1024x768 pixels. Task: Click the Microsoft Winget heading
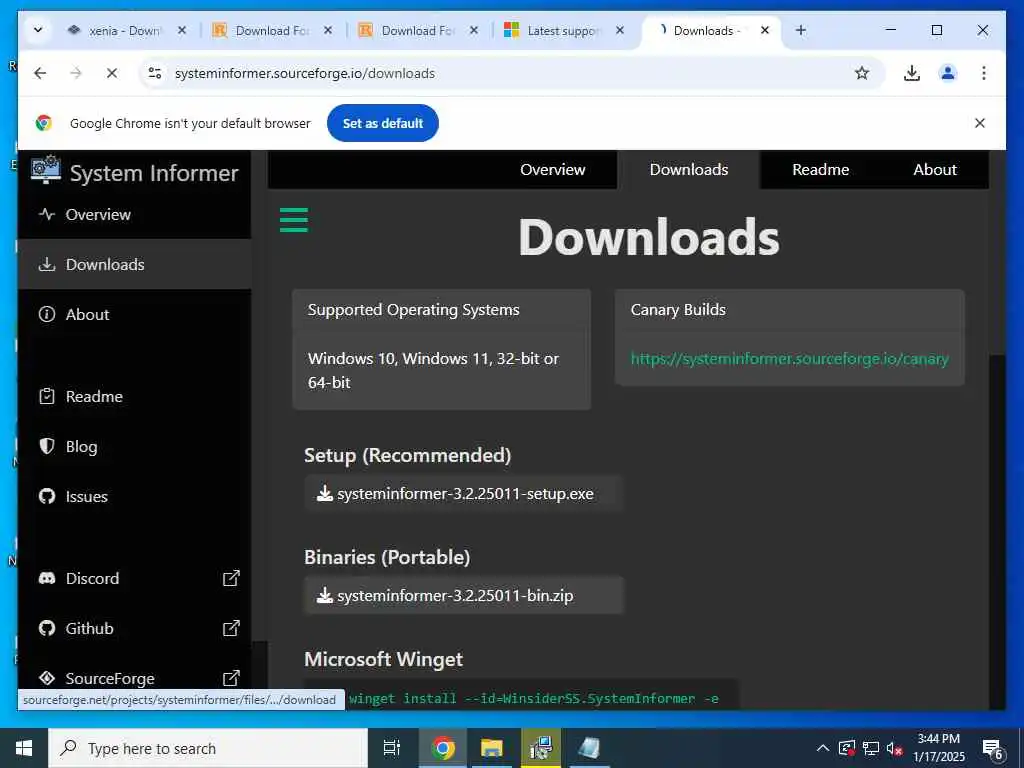(383, 659)
